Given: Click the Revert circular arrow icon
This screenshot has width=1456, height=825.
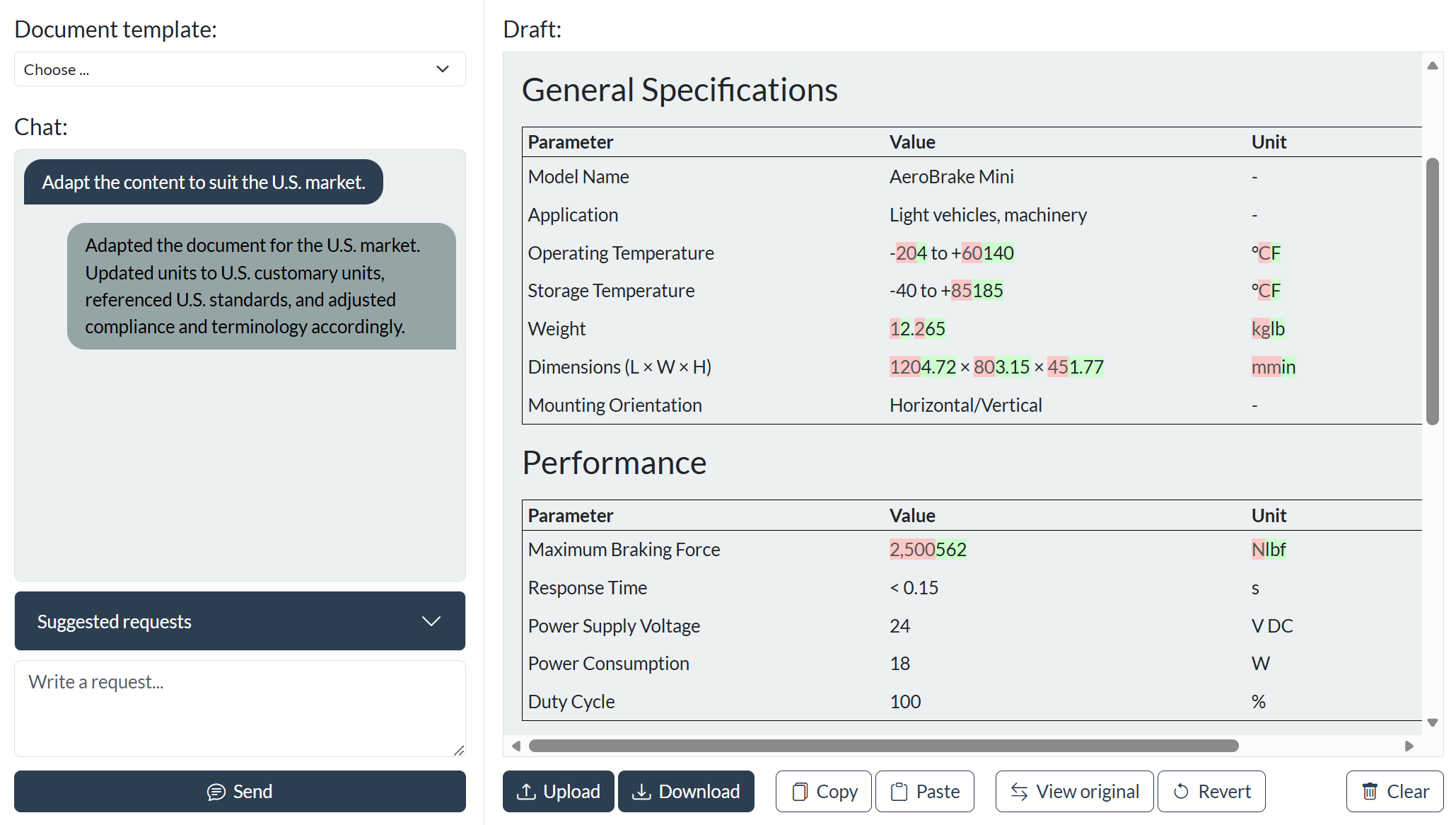Looking at the screenshot, I should 1180,791.
